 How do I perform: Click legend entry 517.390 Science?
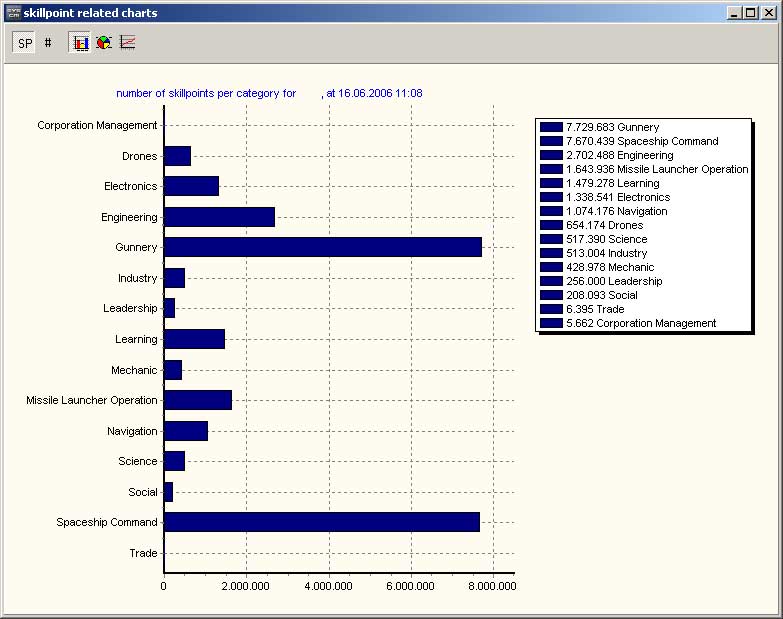coord(607,239)
